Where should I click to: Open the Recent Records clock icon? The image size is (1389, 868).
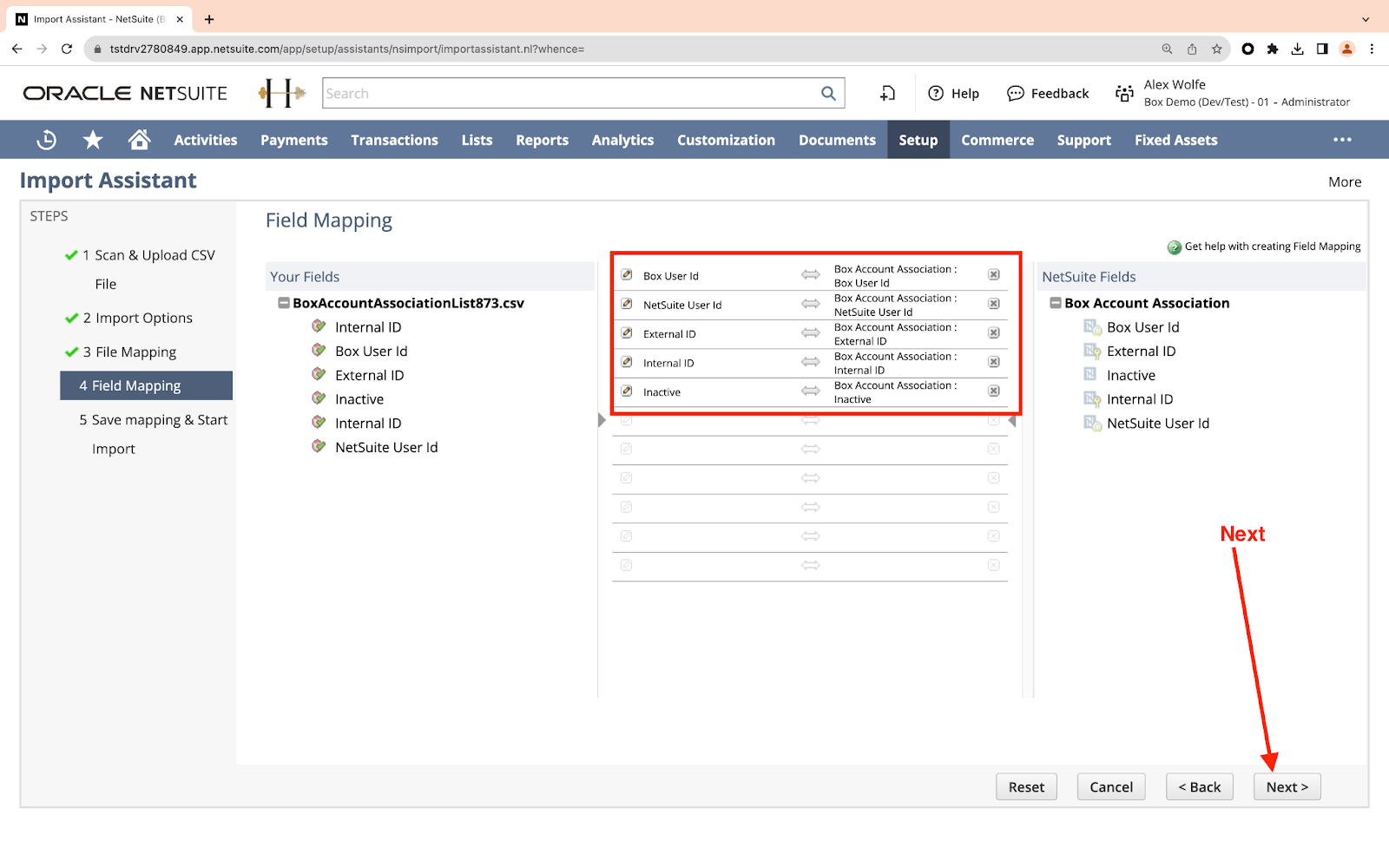(x=47, y=140)
